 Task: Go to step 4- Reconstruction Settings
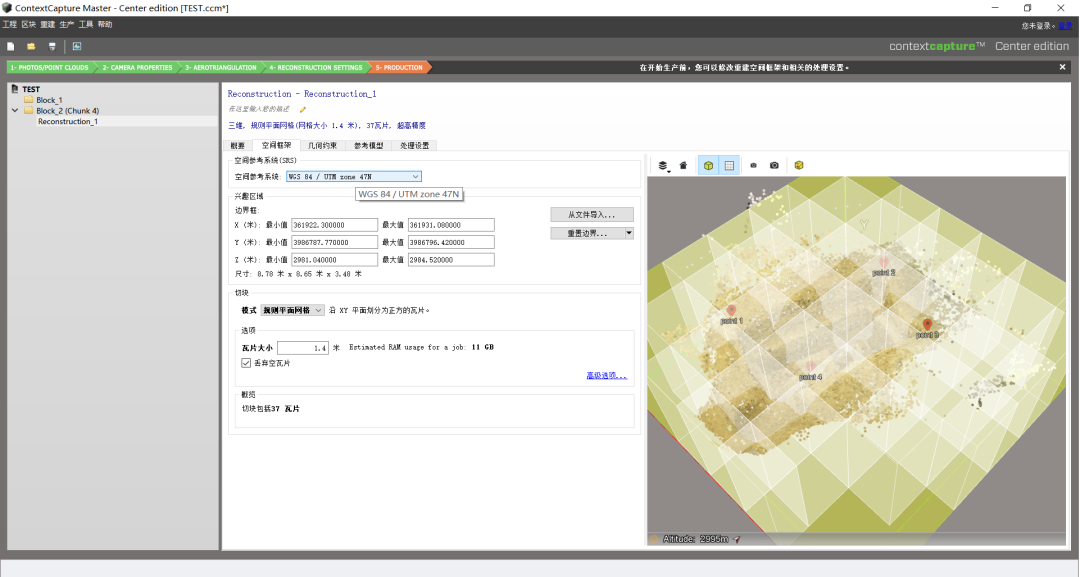[x=315, y=67]
